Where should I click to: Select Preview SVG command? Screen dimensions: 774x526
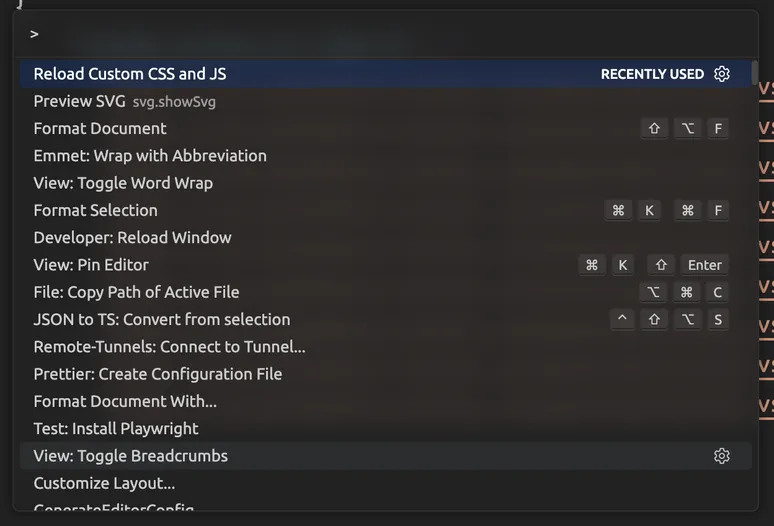coord(80,101)
